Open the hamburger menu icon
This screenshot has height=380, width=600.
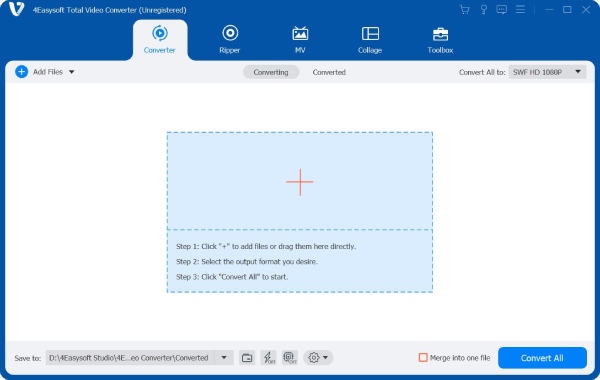tap(520, 10)
